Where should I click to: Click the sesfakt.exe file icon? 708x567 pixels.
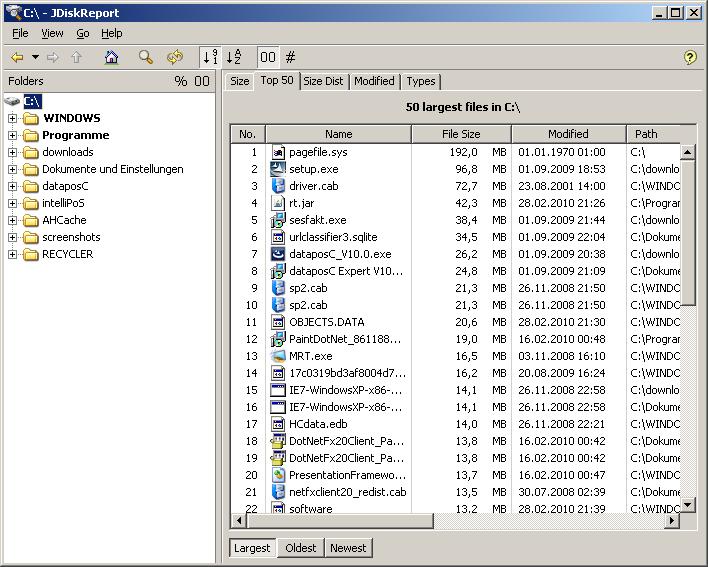278,220
